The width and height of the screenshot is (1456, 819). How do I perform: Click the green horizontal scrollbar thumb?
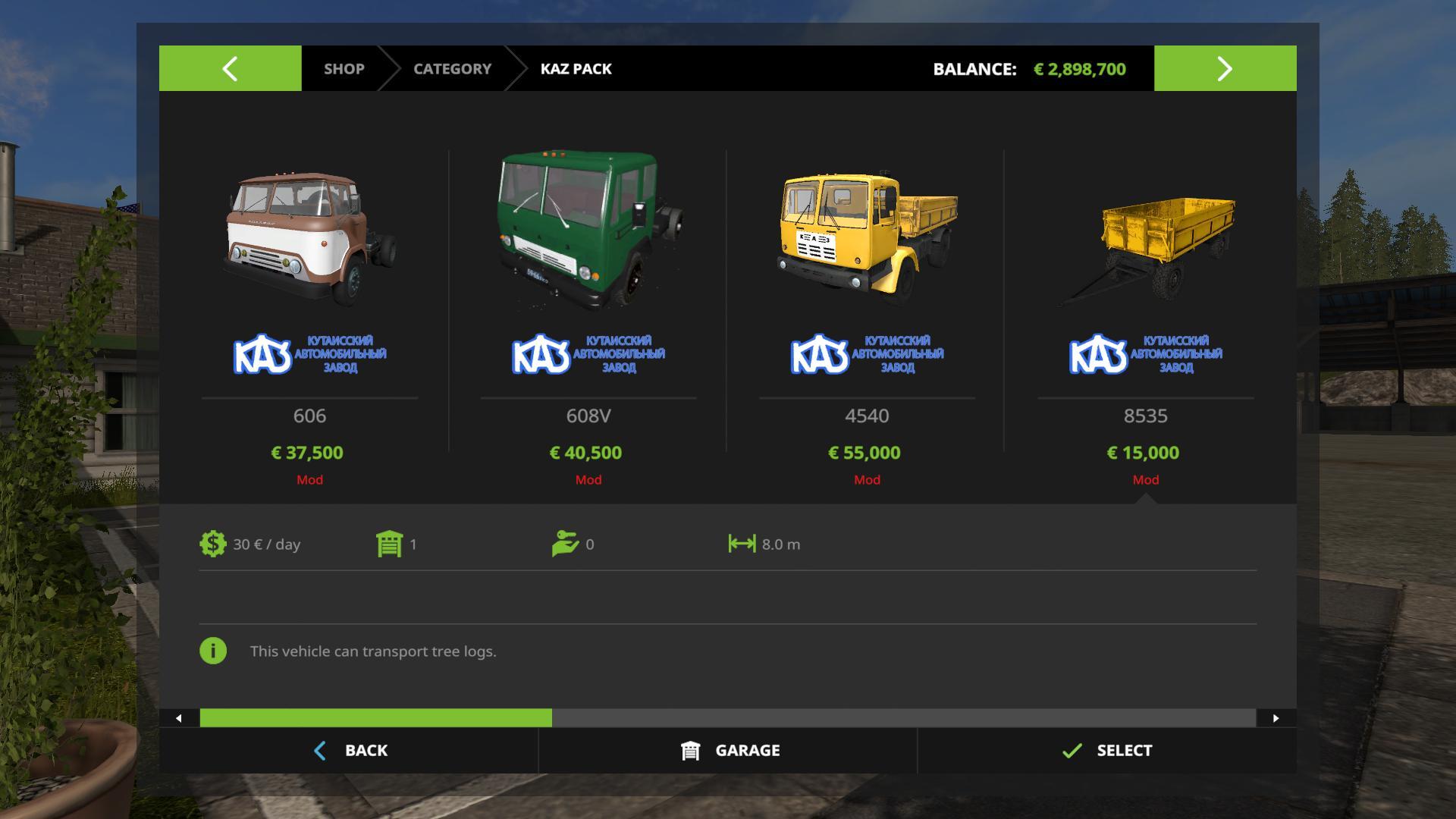click(376, 718)
